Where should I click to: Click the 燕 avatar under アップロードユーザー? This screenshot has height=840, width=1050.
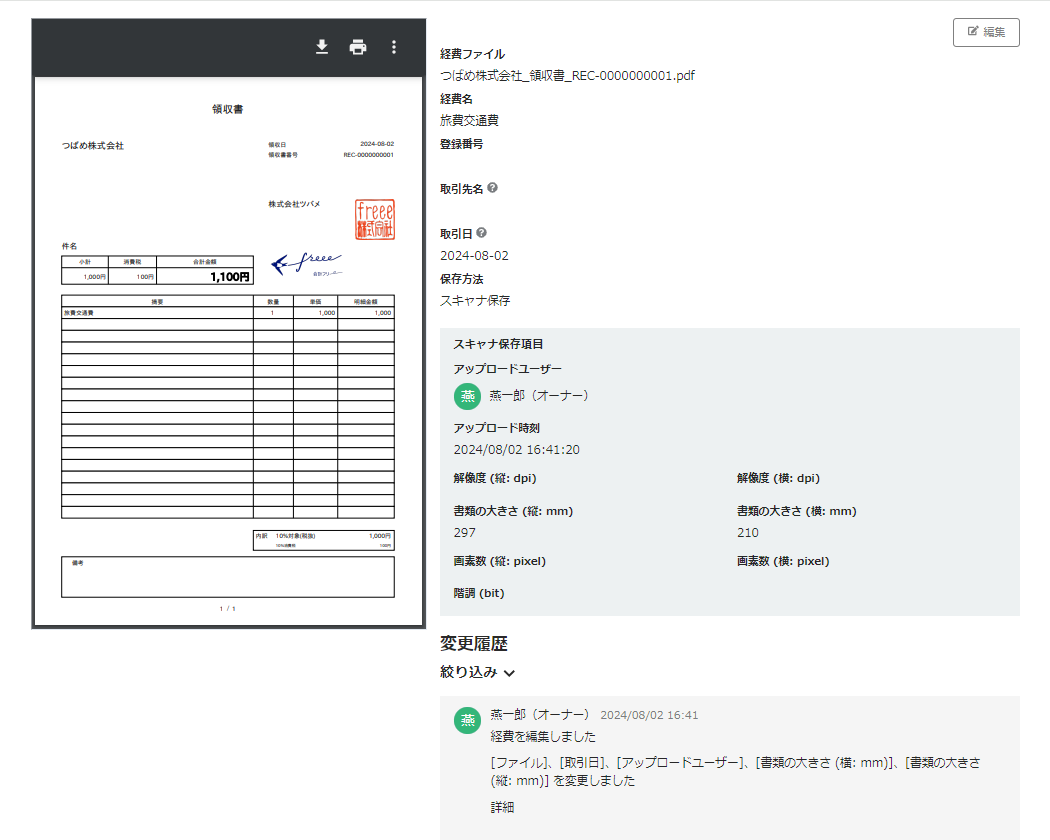[467, 396]
